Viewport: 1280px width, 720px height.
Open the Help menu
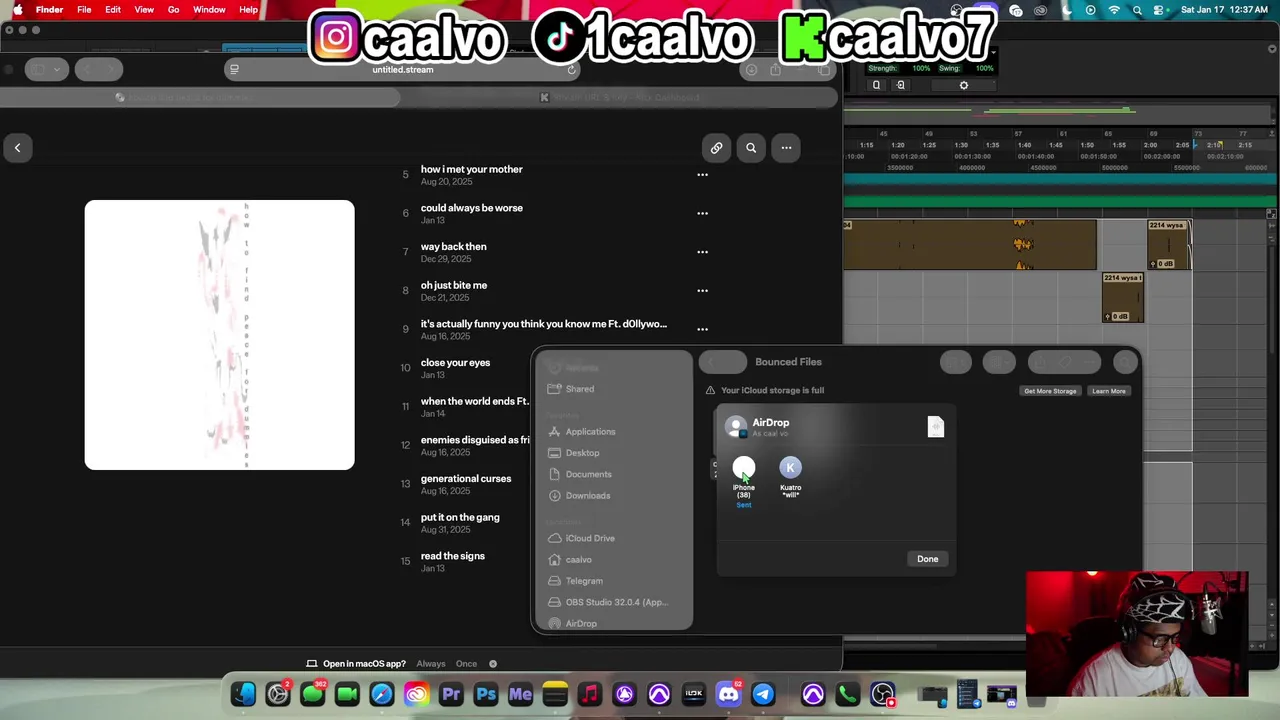coord(248,10)
